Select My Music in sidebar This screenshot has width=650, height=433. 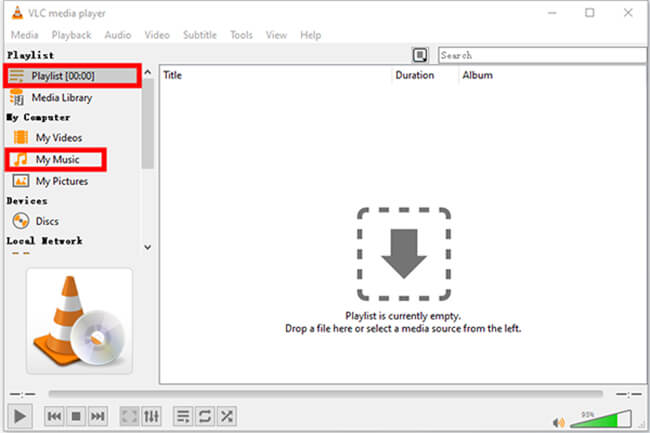pos(56,159)
